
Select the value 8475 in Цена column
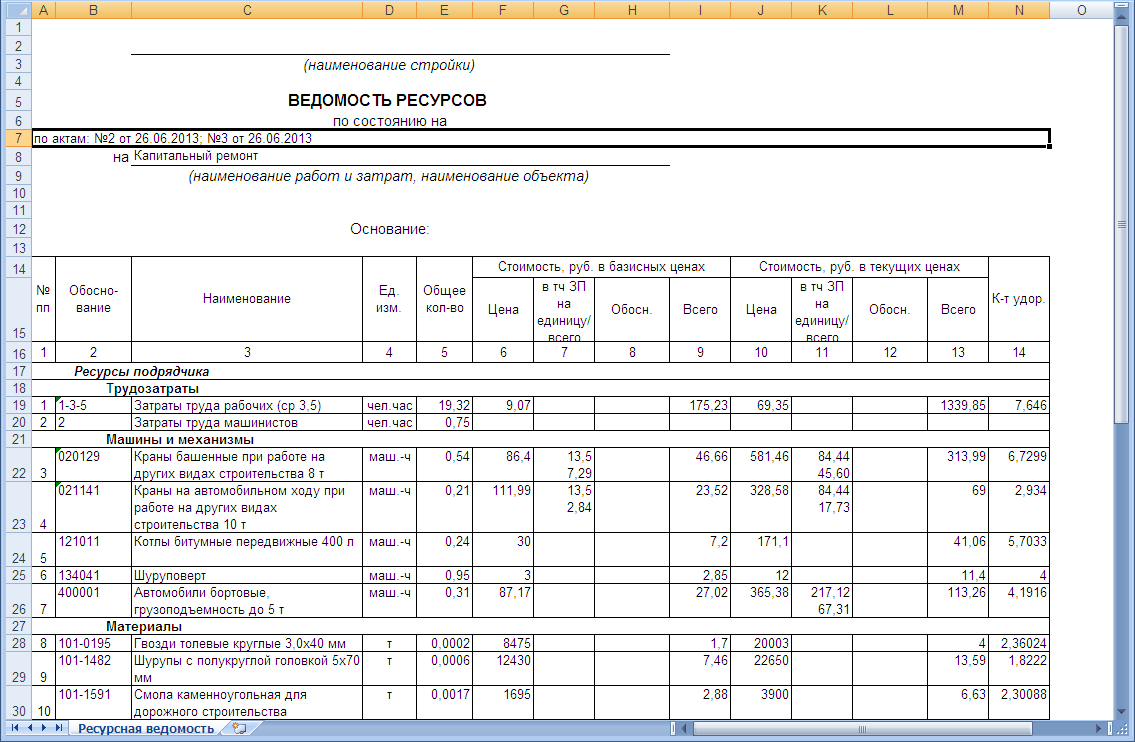pyautogui.click(x=502, y=644)
